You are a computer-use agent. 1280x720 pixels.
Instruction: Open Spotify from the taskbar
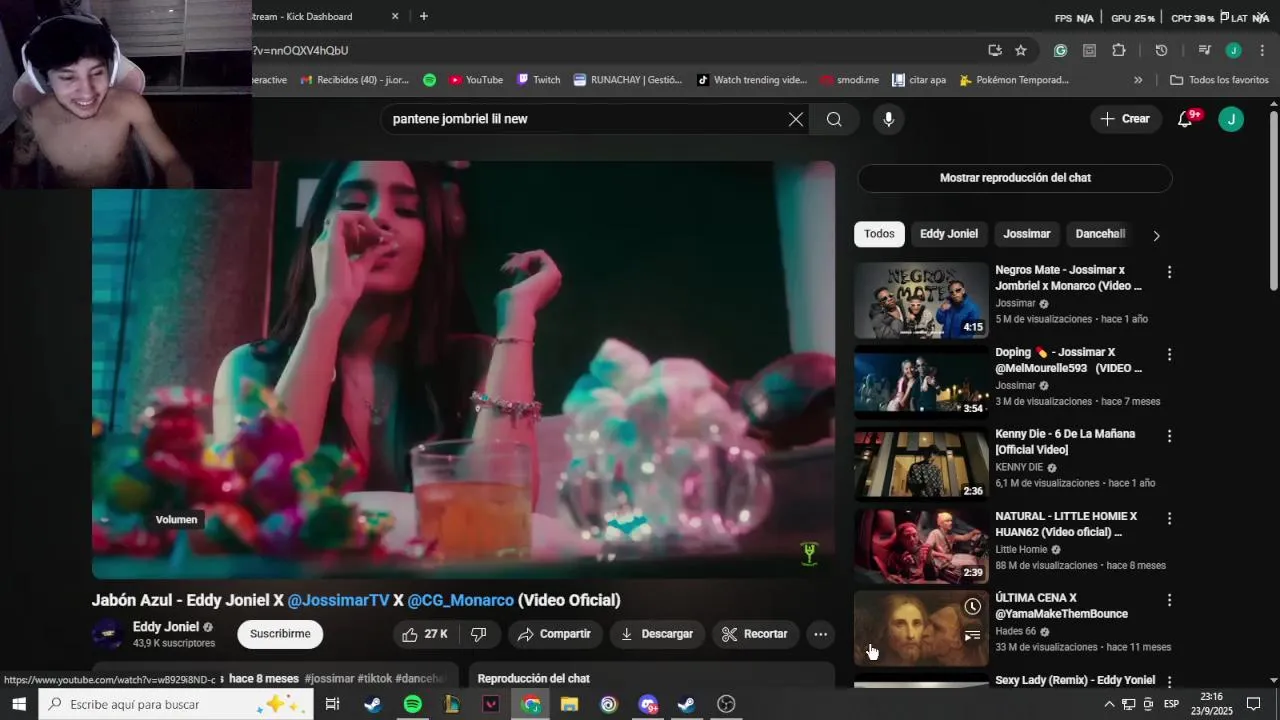[x=412, y=705]
